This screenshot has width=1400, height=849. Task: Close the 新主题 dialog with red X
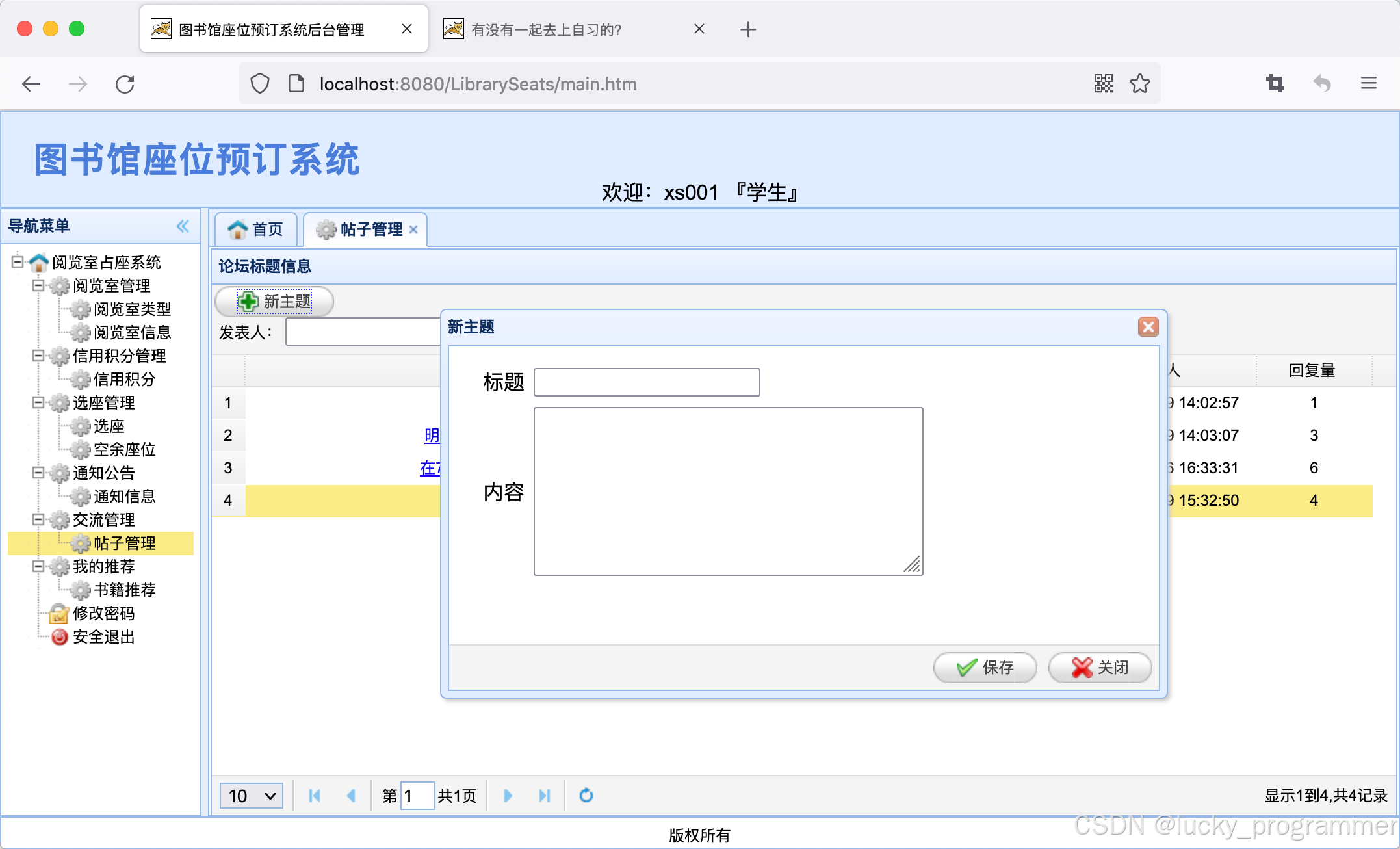point(1148,326)
